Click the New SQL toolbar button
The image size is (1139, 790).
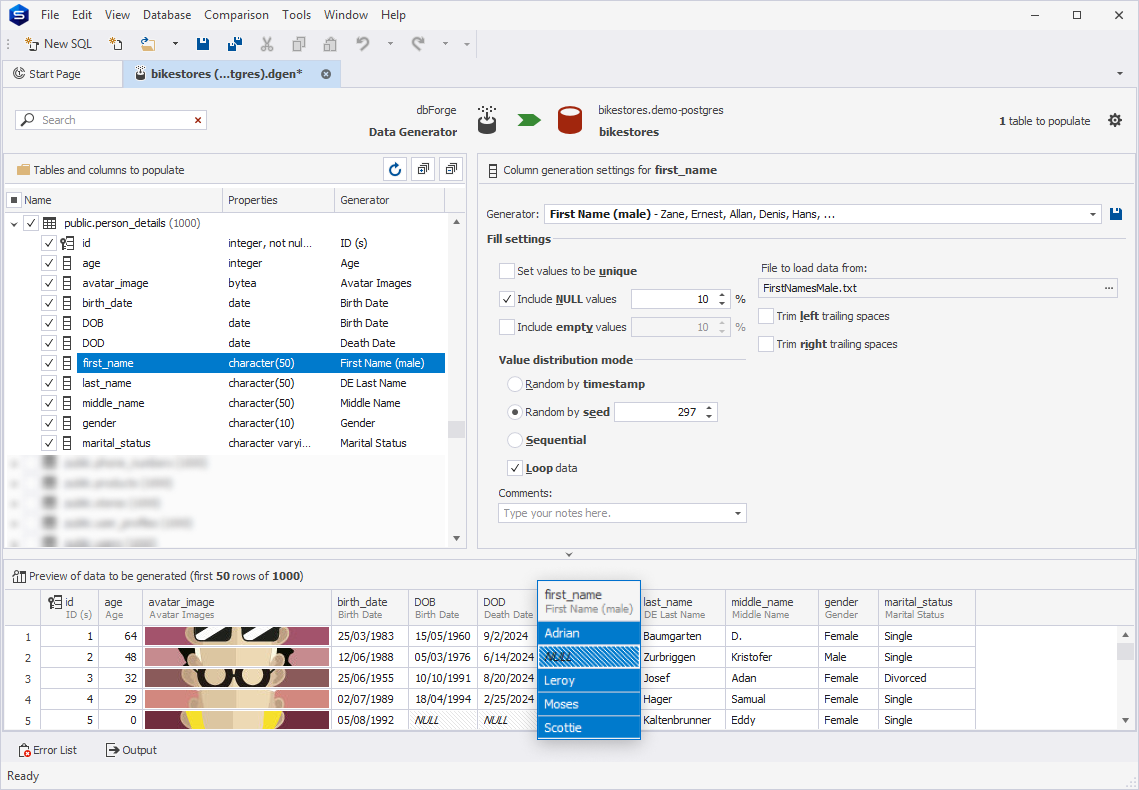click(58, 44)
